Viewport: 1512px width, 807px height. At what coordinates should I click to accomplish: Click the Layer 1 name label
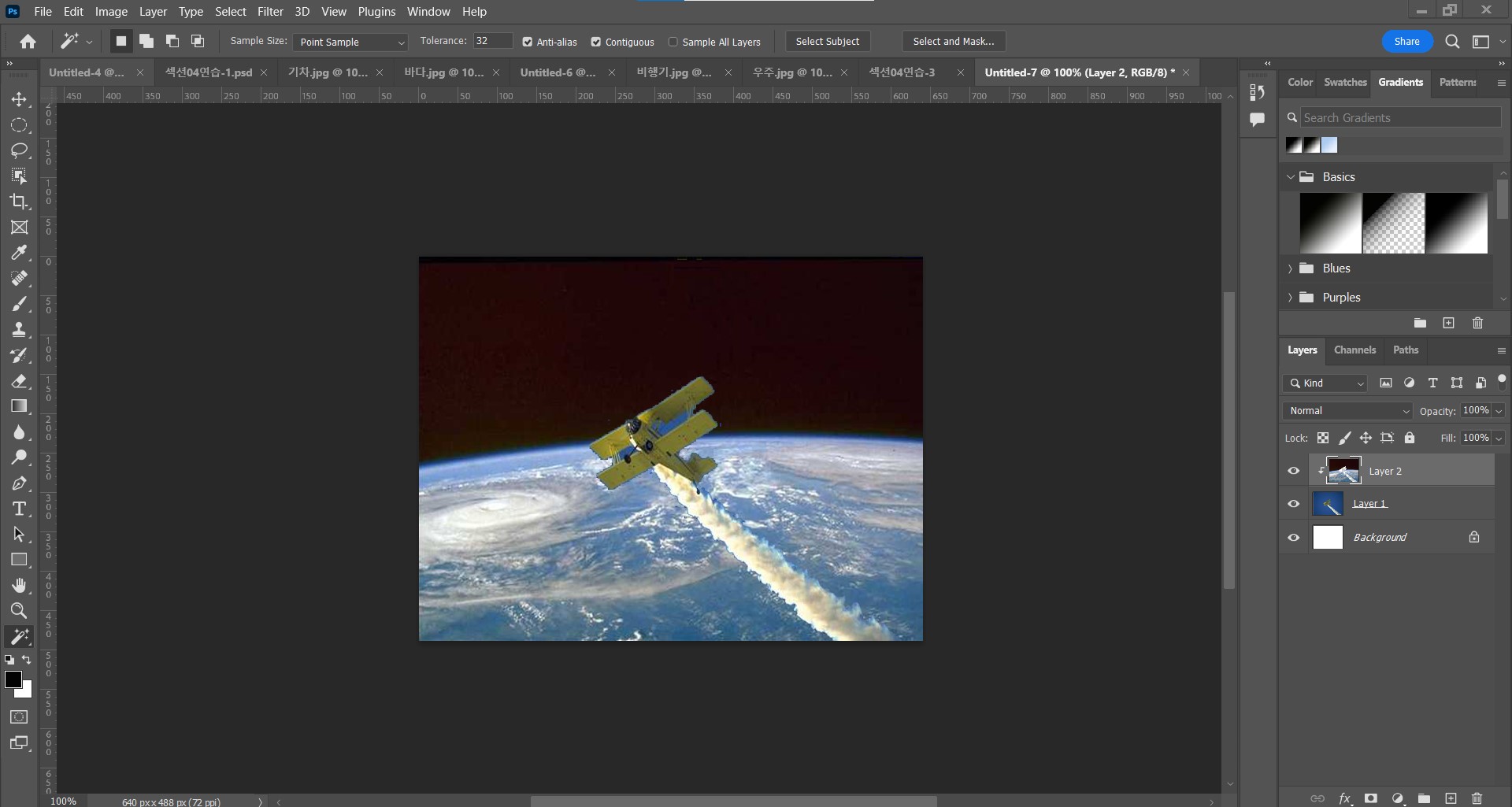[1369, 504]
